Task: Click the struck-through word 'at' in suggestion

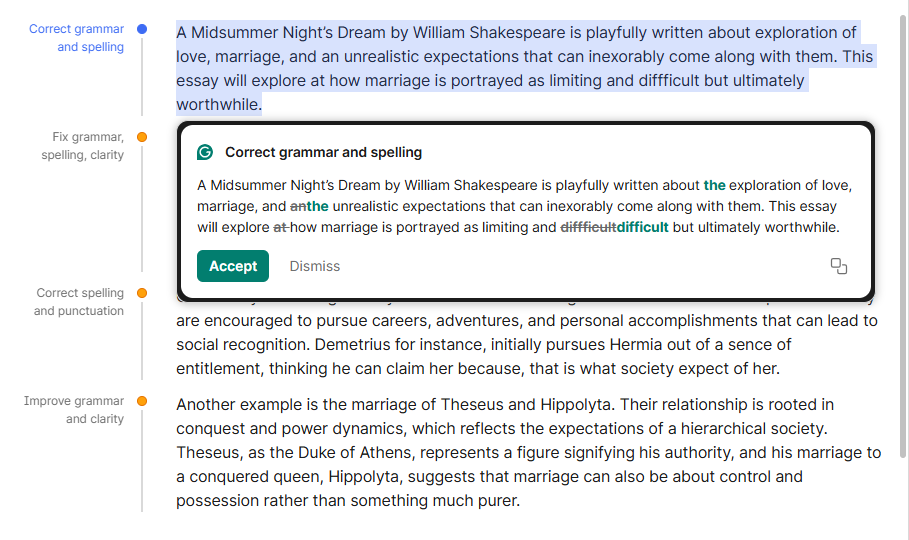Action: (279, 227)
